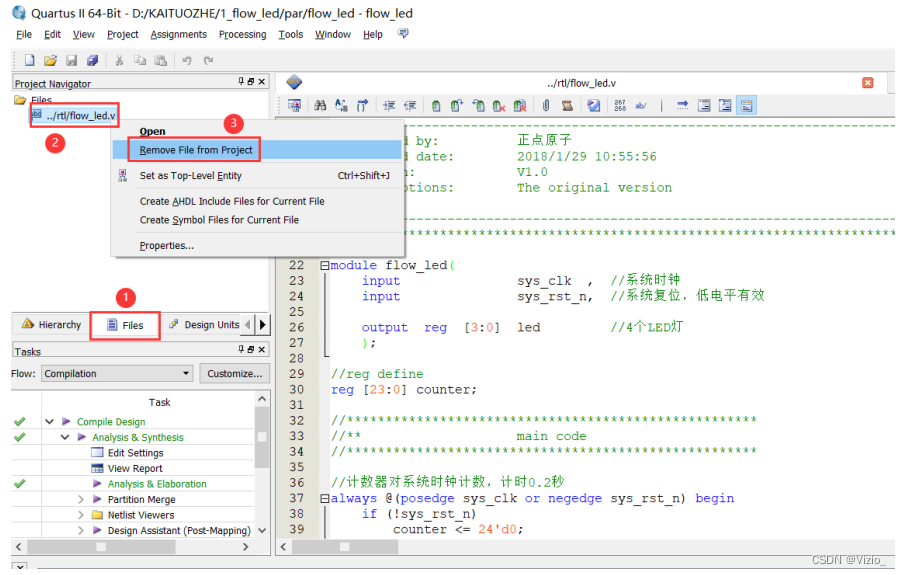The width and height of the screenshot is (901, 575).
Task: Collapse the Compile Design task tree
Action: click(49, 422)
